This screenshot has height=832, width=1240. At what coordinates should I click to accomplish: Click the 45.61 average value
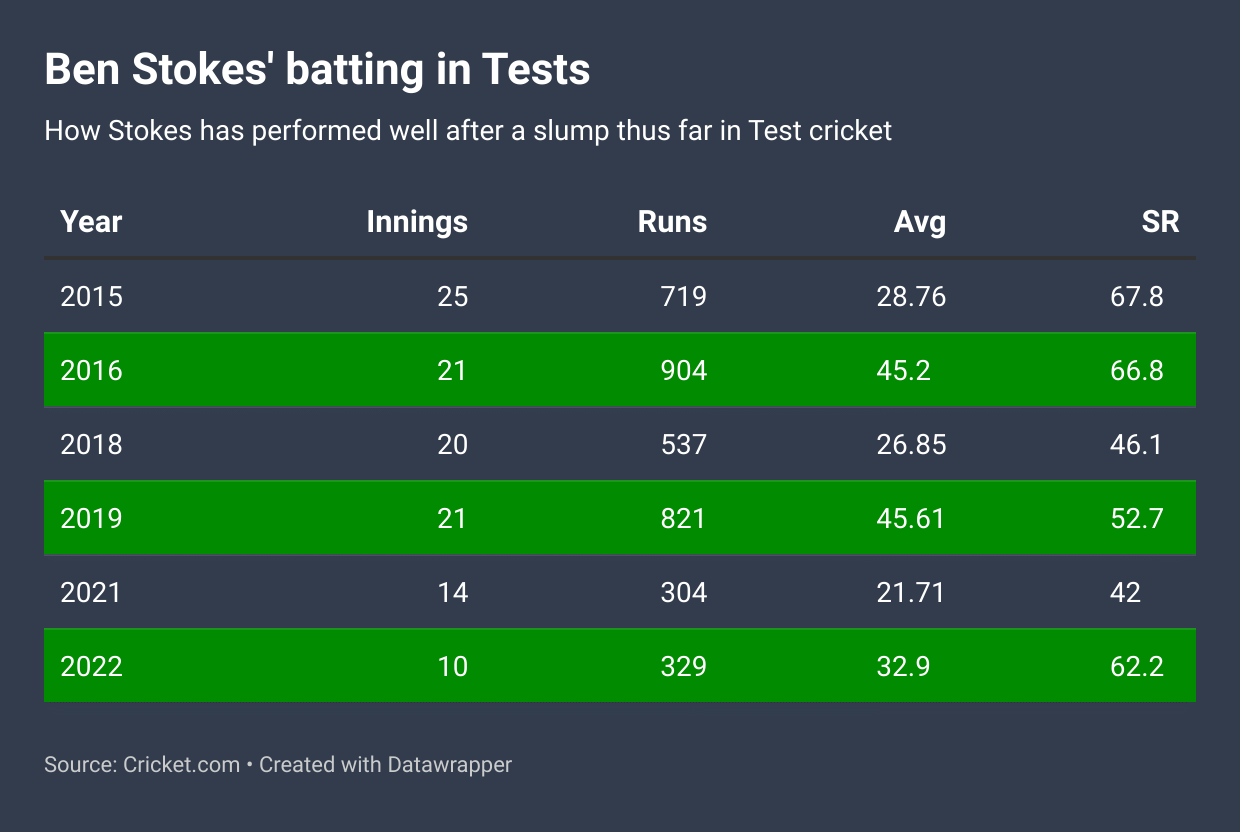(910, 518)
